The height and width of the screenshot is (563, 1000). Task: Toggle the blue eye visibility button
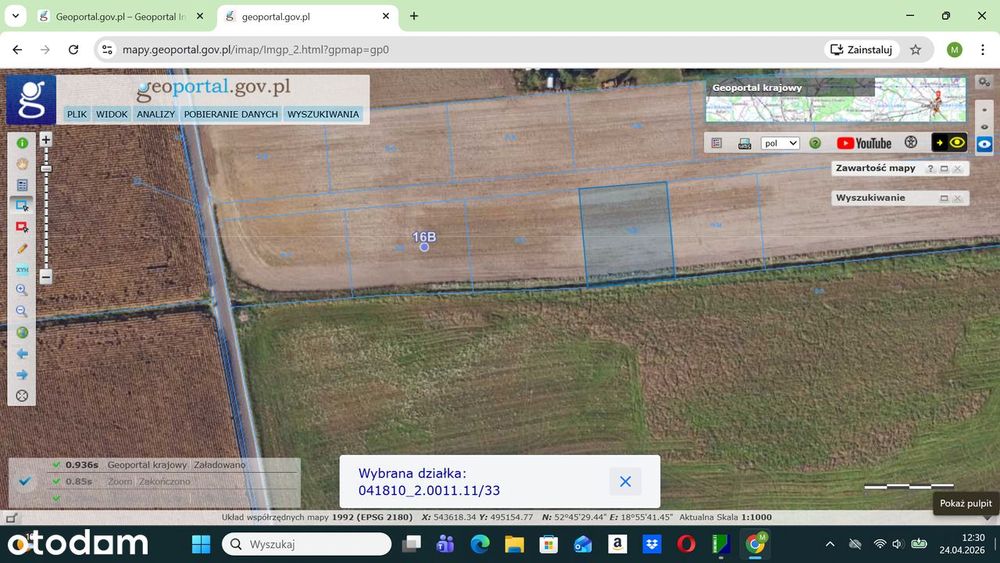(x=984, y=144)
